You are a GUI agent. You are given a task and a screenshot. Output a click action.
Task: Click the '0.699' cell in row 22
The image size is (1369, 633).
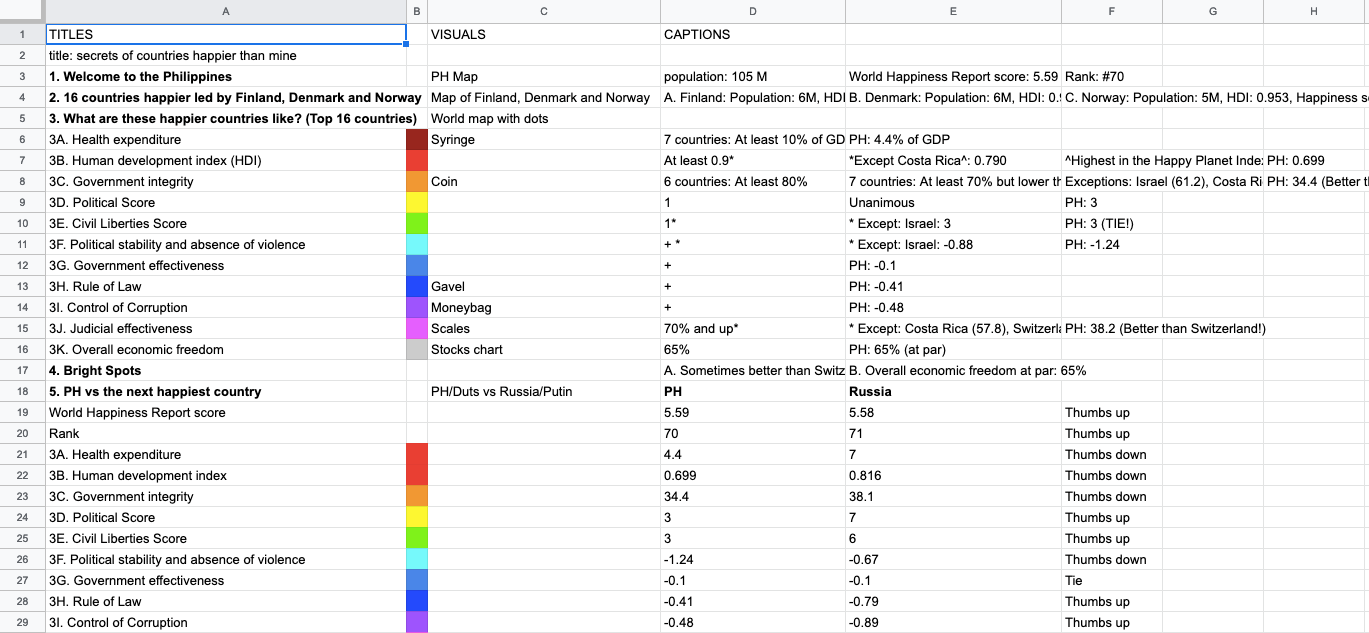753,475
